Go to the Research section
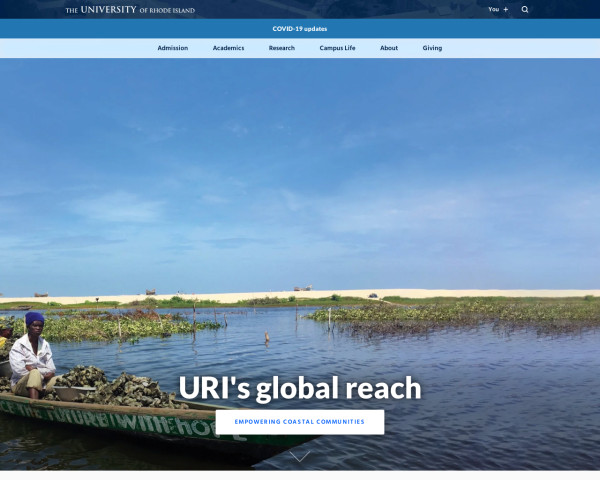 [x=282, y=48]
